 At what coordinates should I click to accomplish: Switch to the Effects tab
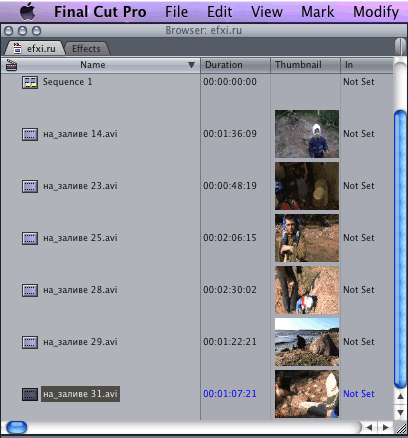click(86, 49)
